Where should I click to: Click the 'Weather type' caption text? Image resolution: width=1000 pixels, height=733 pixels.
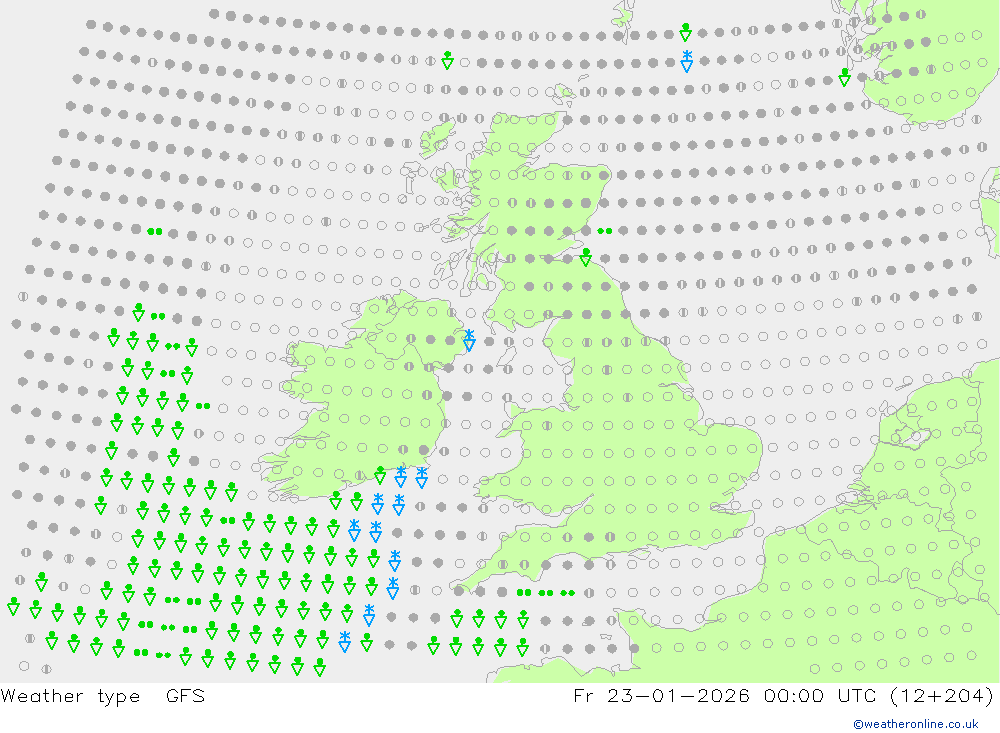[70, 696]
